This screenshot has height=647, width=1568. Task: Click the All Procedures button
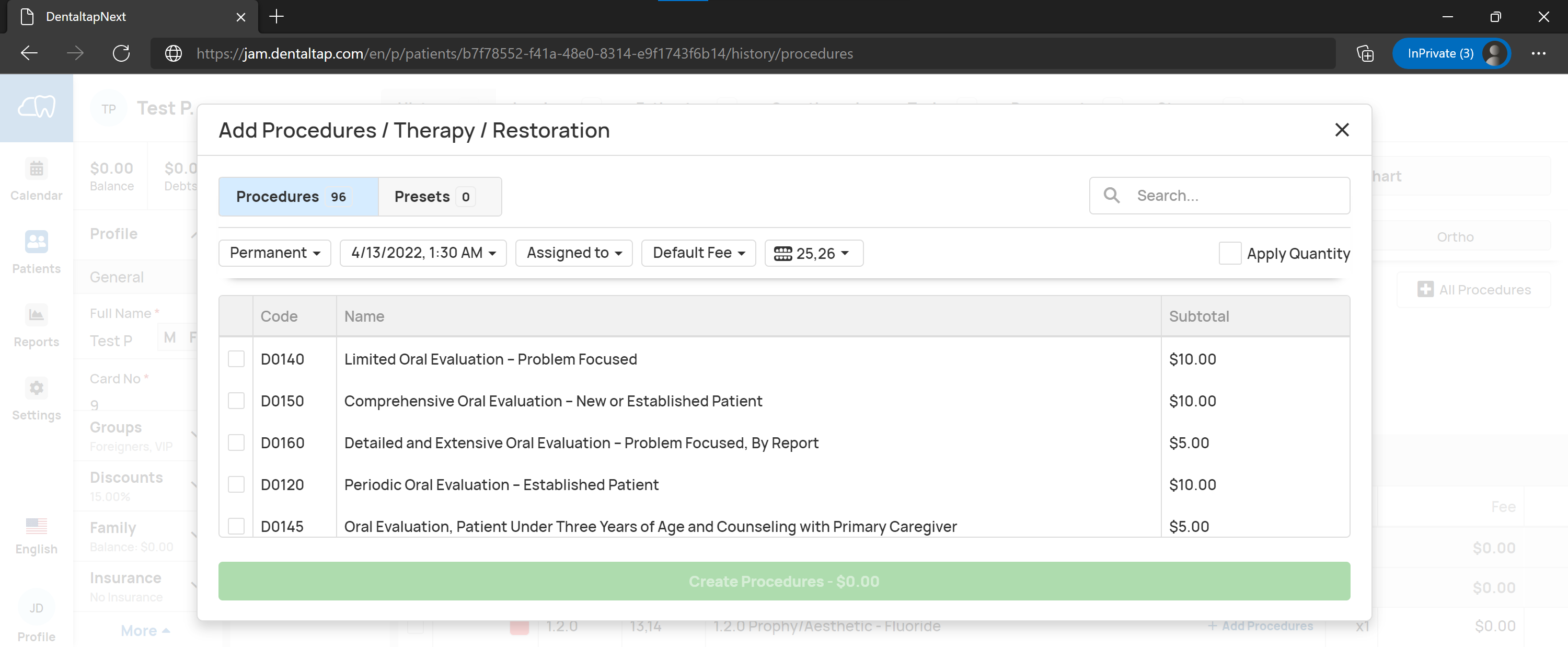(x=1473, y=289)
